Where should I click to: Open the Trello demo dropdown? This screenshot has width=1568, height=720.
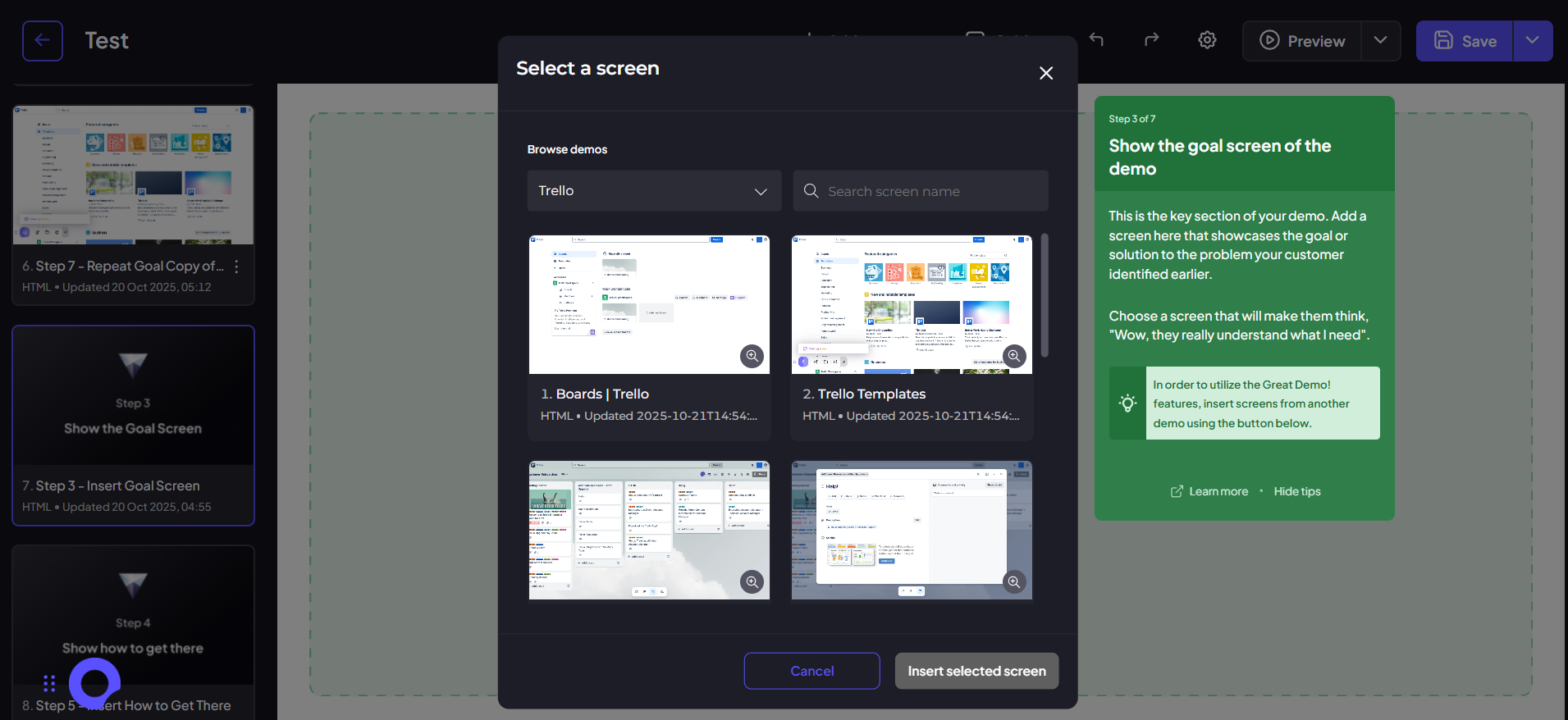[x=654, y=191]
